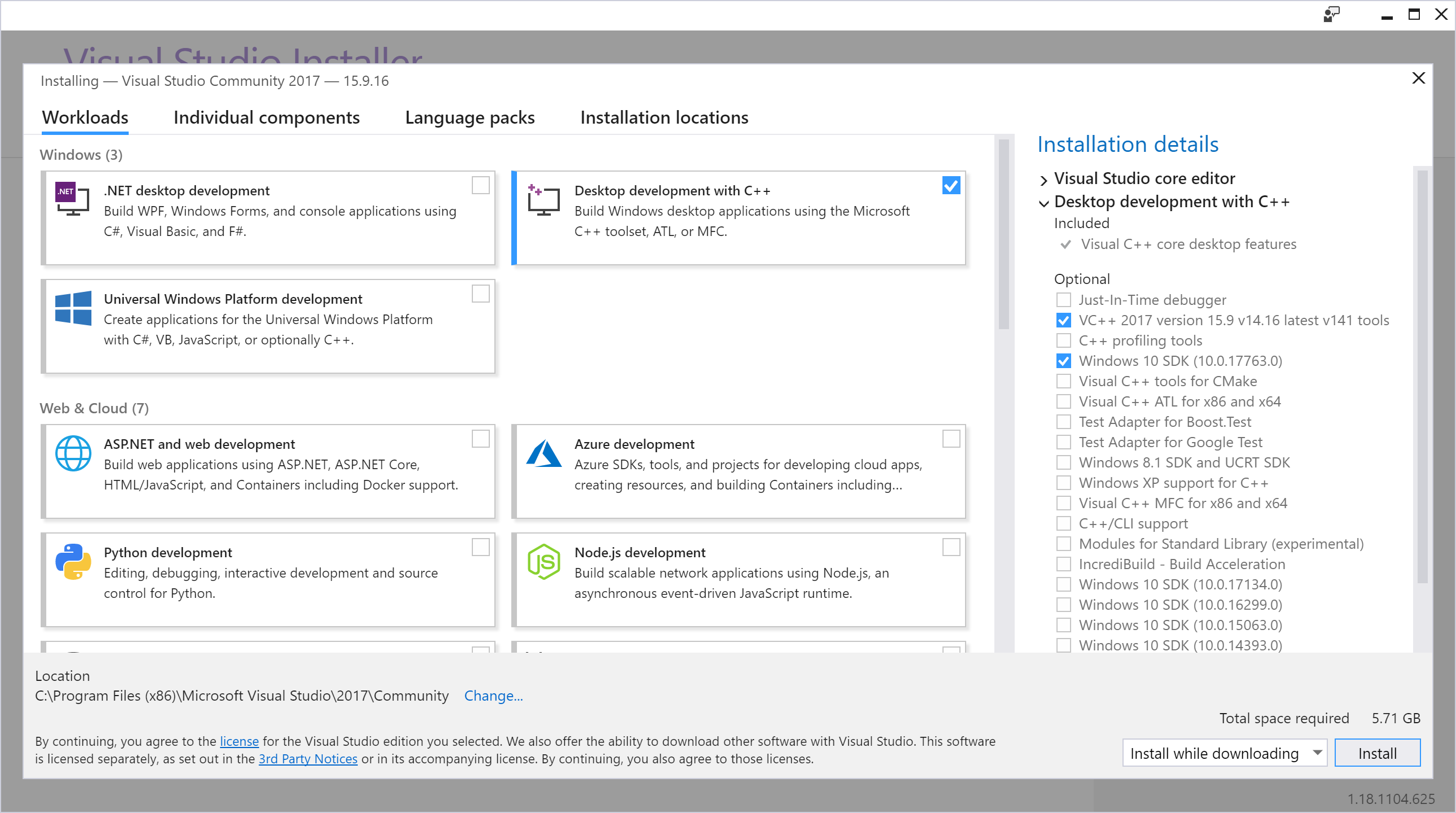Expand Visual Studio core editor details

point(1043,180)
